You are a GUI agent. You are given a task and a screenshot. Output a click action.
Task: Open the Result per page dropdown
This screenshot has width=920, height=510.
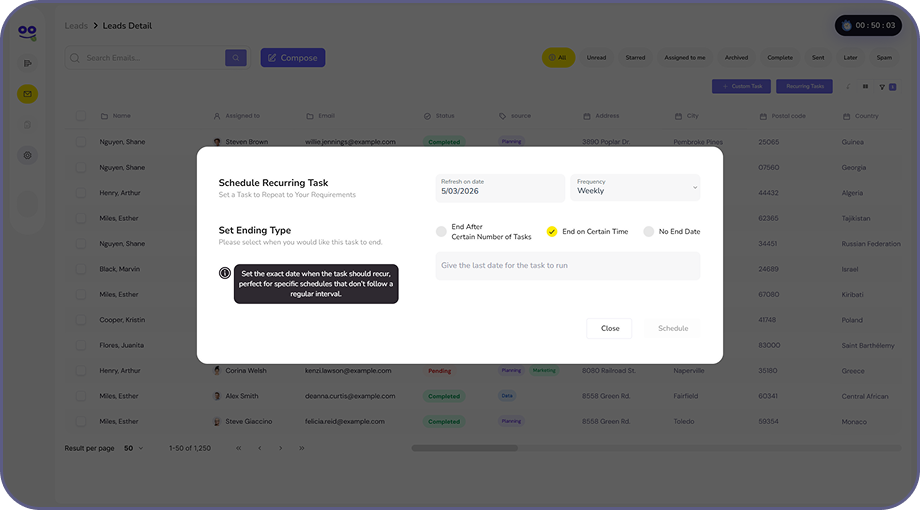coord(134,448)
